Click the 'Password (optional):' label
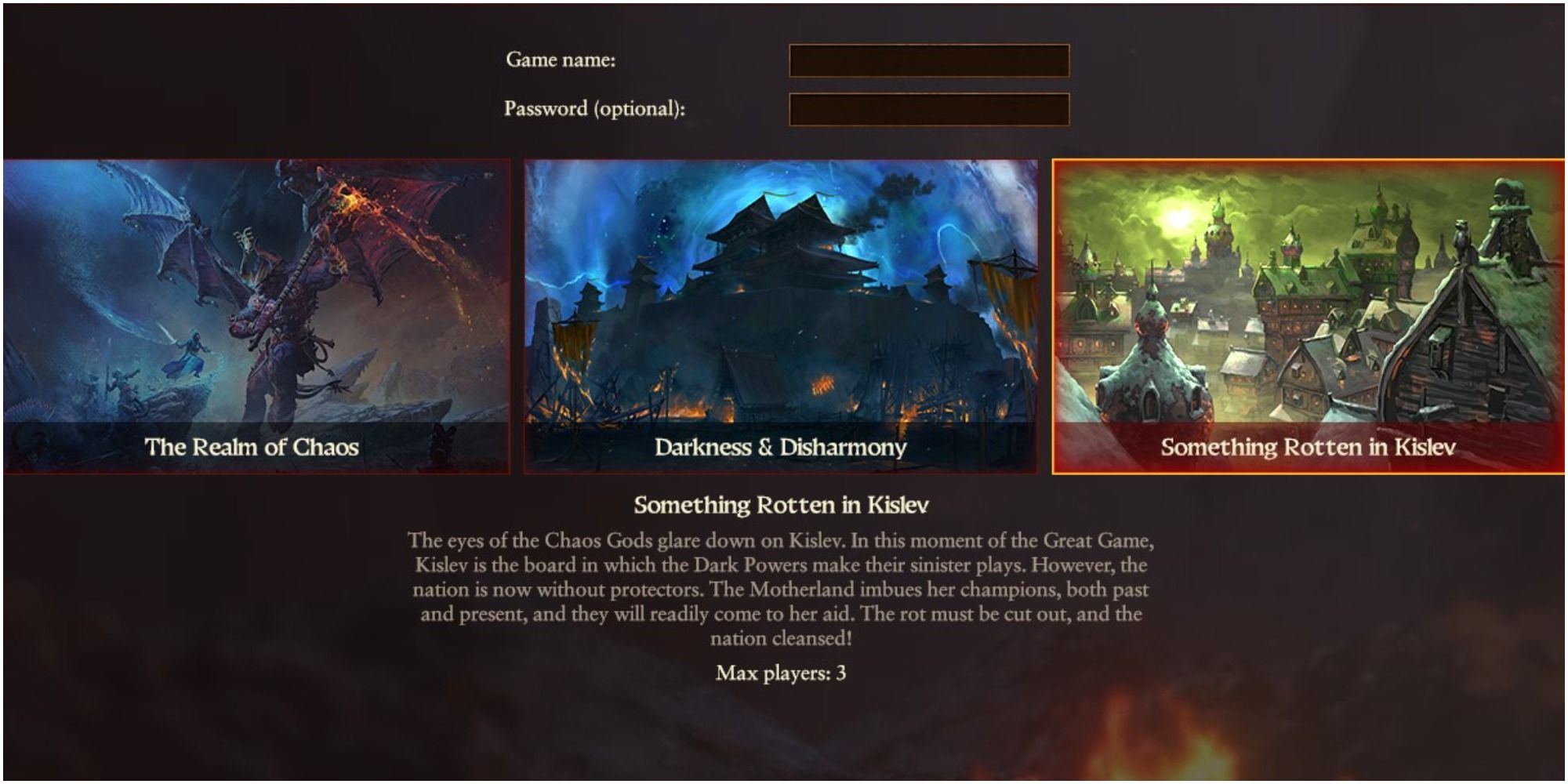 pyautogui.click(x=594, y=108)
